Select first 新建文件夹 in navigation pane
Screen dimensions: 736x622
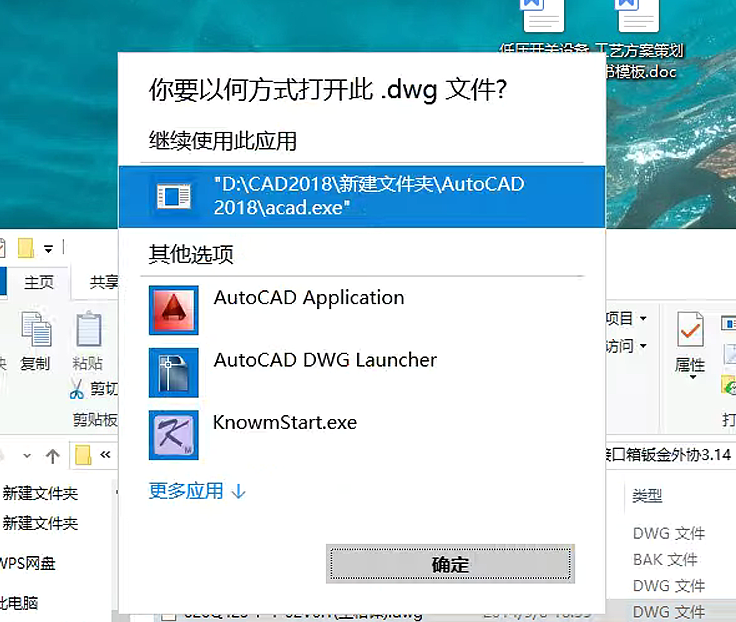coord(40,493)
